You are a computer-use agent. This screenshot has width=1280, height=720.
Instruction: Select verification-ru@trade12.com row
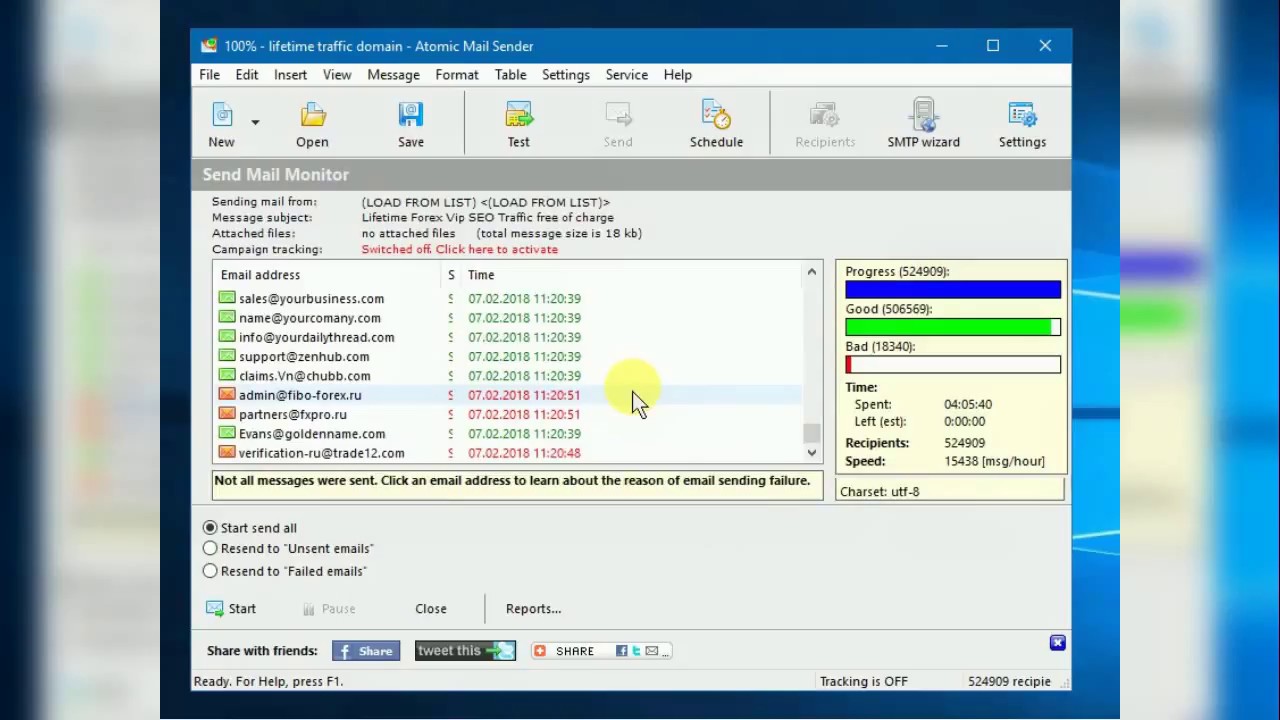click(x=508, y=453)
